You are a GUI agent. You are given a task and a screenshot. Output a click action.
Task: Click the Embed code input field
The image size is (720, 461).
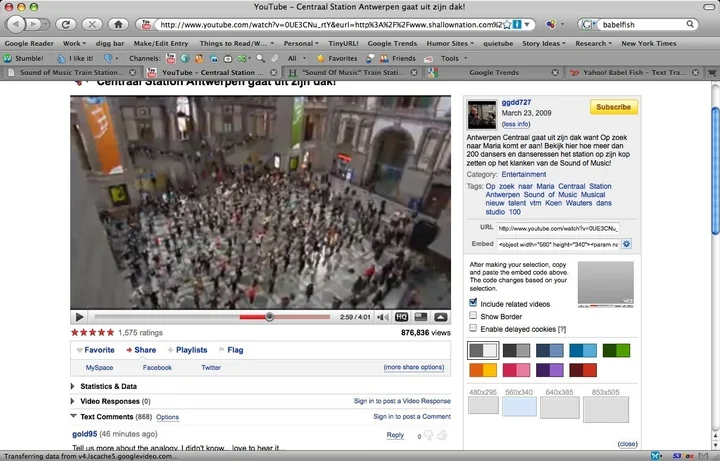[558, 244]
